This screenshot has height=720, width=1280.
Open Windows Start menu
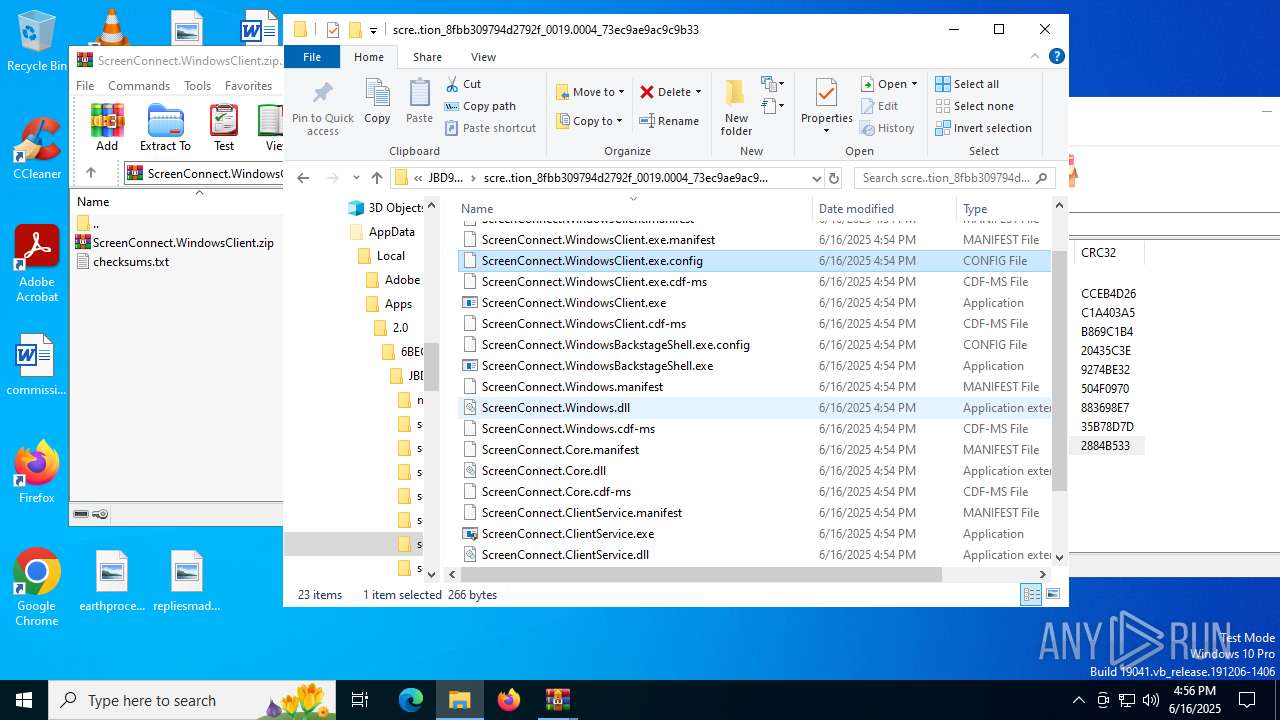coord(24,700)
